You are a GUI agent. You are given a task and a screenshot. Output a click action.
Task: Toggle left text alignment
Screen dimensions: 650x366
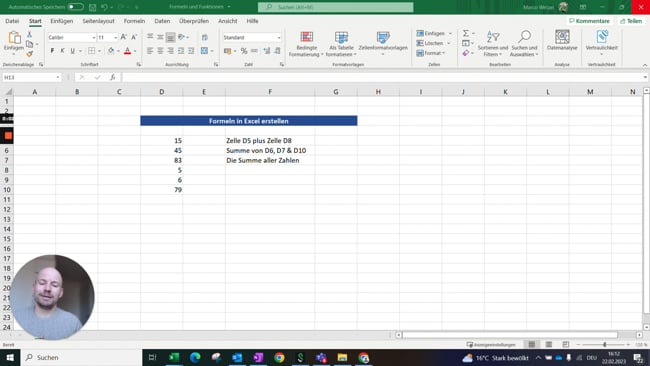pyautogui.click(x=150, y=51)
